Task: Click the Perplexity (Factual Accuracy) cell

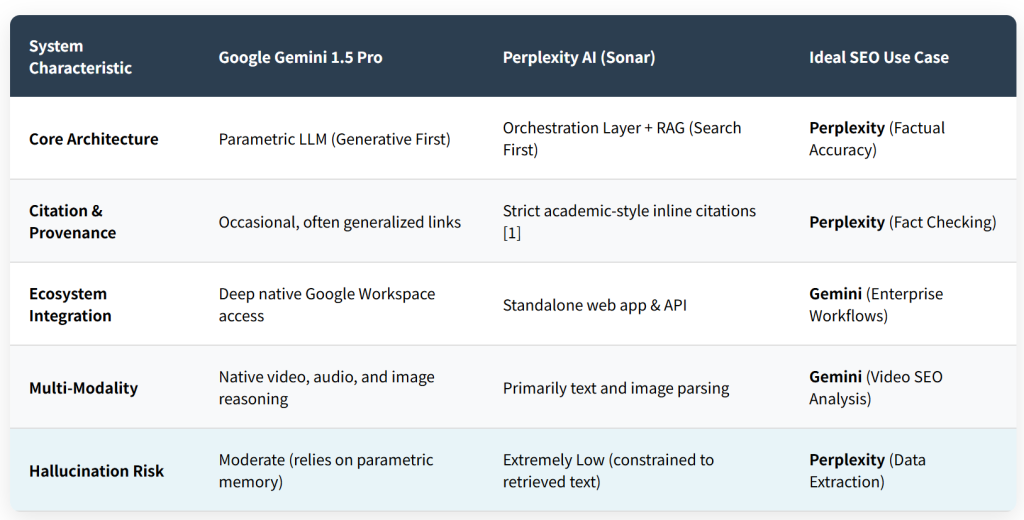Action: [x=876, y=138]
